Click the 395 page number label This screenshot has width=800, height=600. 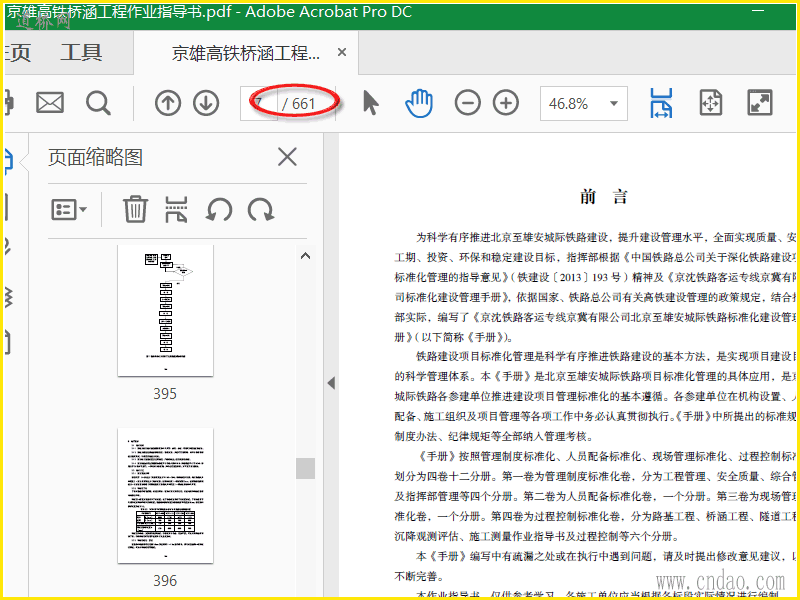coord(165,394)
